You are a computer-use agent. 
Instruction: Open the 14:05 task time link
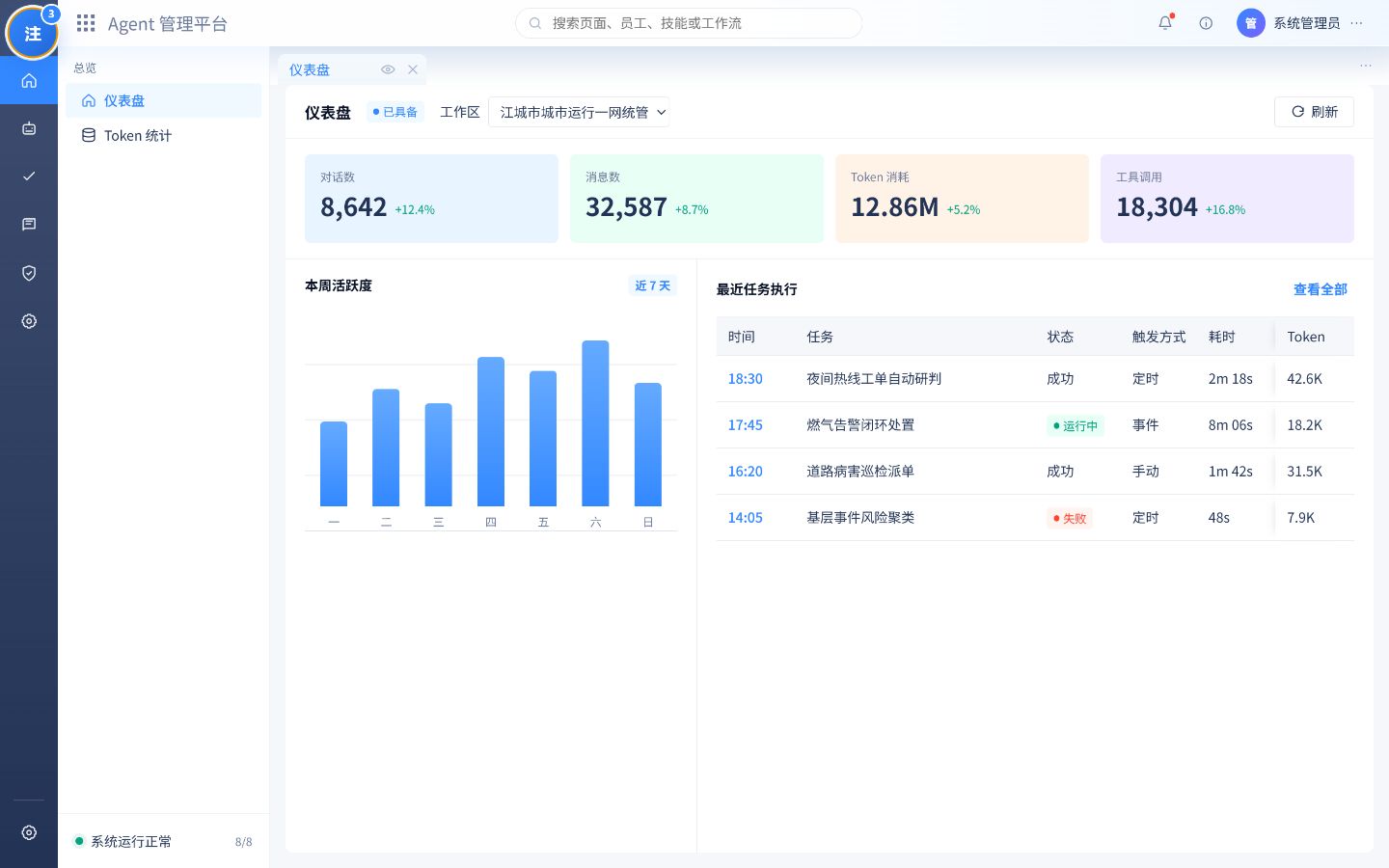pyautogui.click(x=745, y=518)
